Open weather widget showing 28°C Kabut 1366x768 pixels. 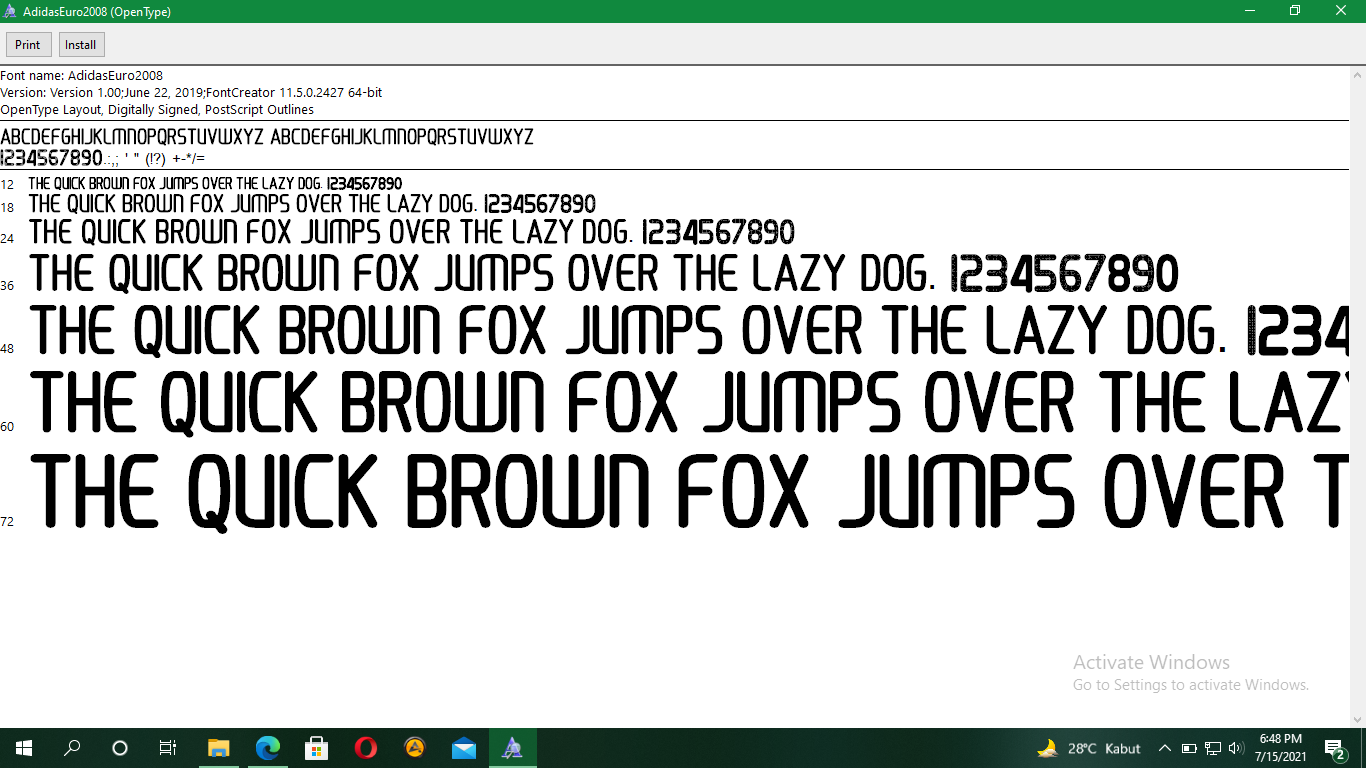1089,748
